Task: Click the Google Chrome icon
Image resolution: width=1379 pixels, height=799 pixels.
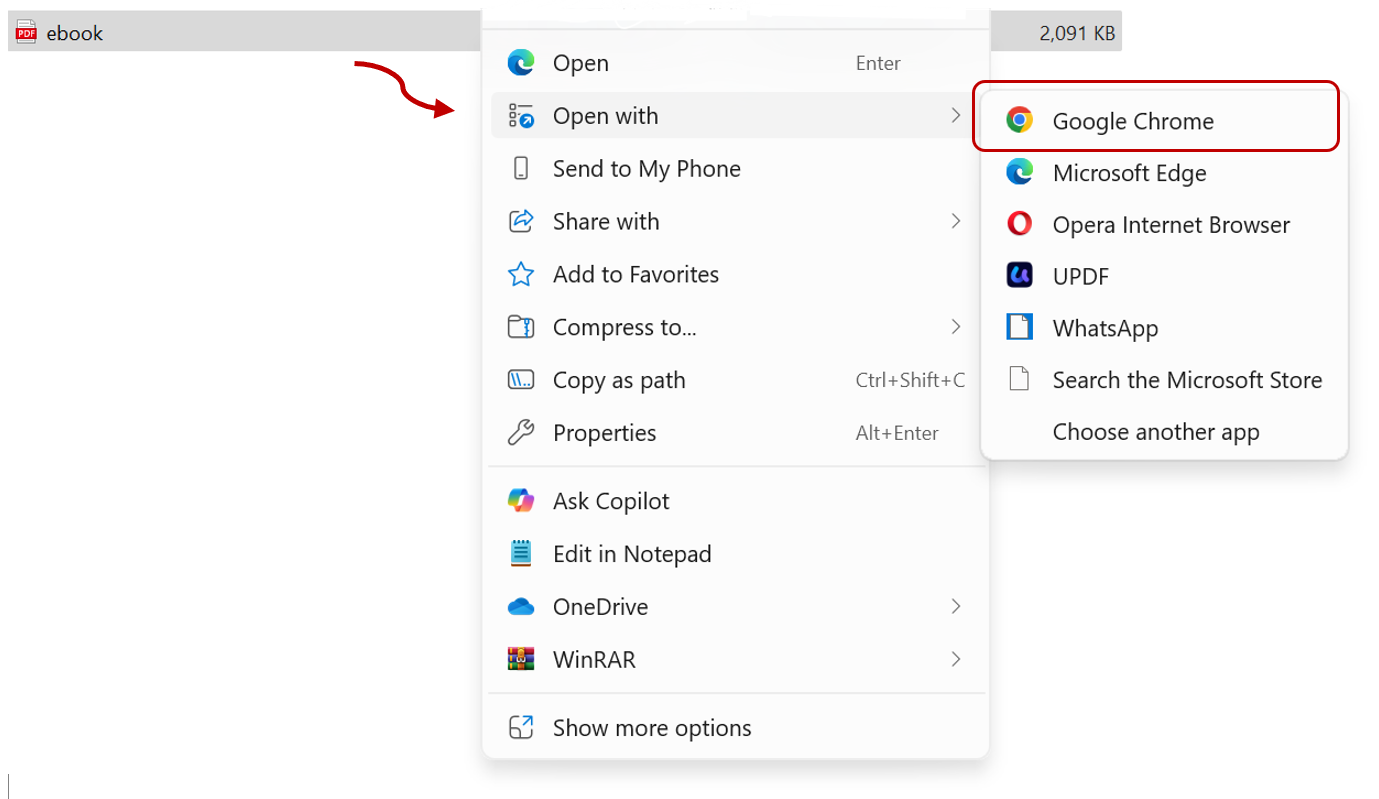Action: click(x=1019, y=120)
